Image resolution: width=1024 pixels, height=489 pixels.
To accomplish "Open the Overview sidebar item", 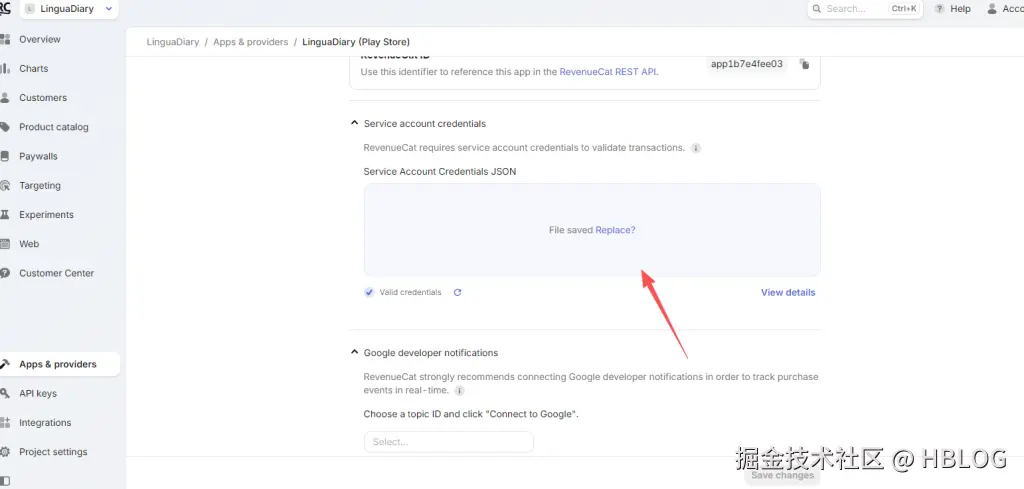I will point(39,39).
